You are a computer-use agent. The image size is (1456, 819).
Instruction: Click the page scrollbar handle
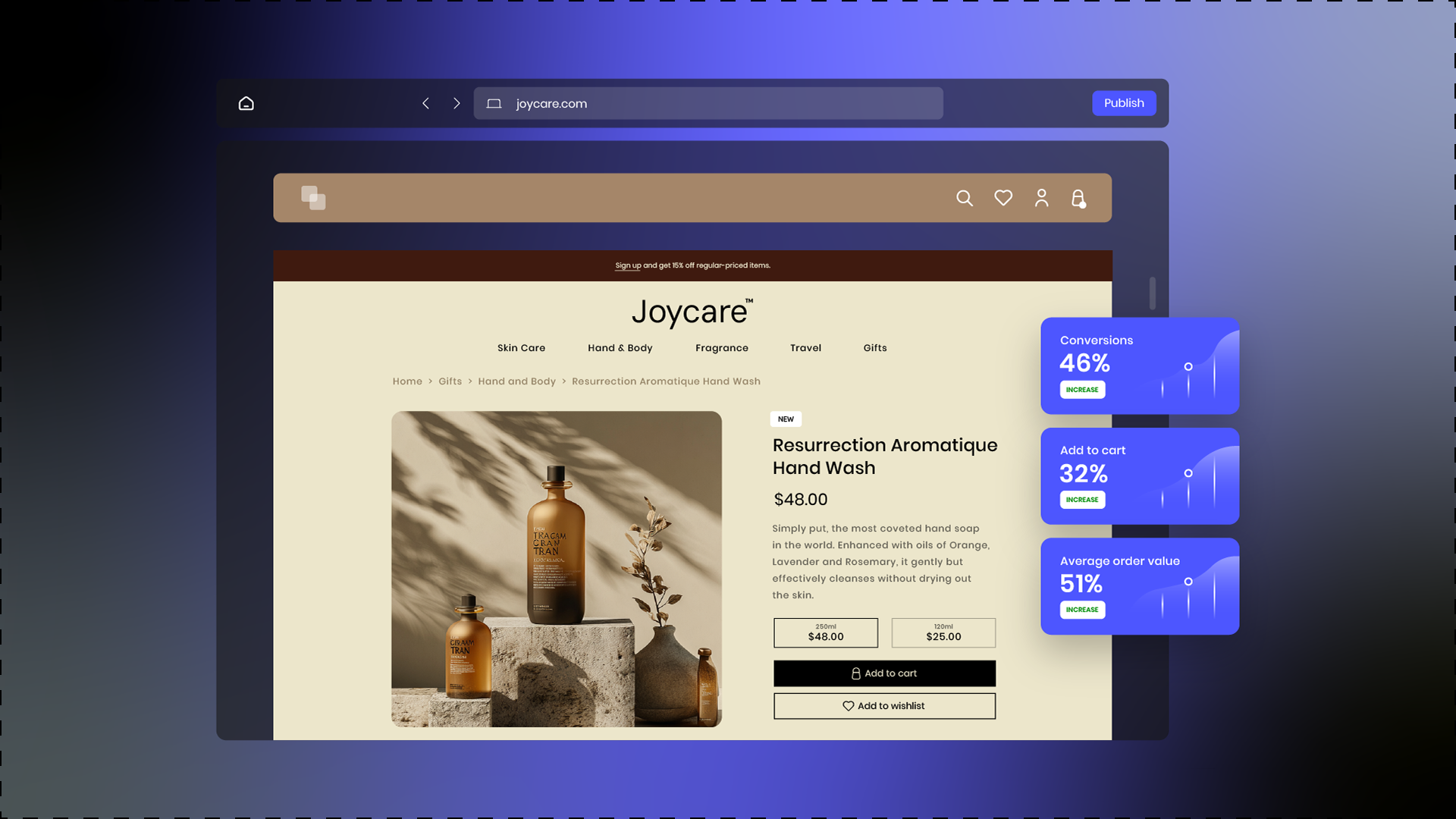tap(1152, 293)
